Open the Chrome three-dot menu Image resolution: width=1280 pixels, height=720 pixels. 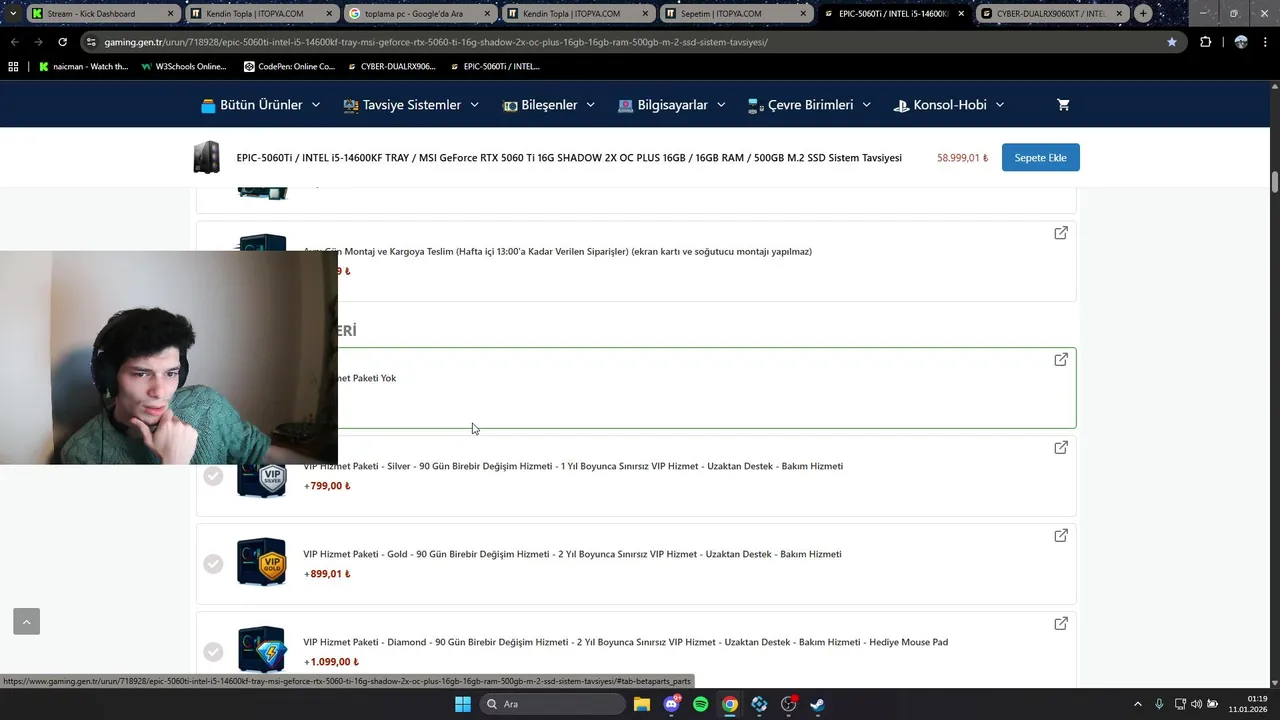1267,42
